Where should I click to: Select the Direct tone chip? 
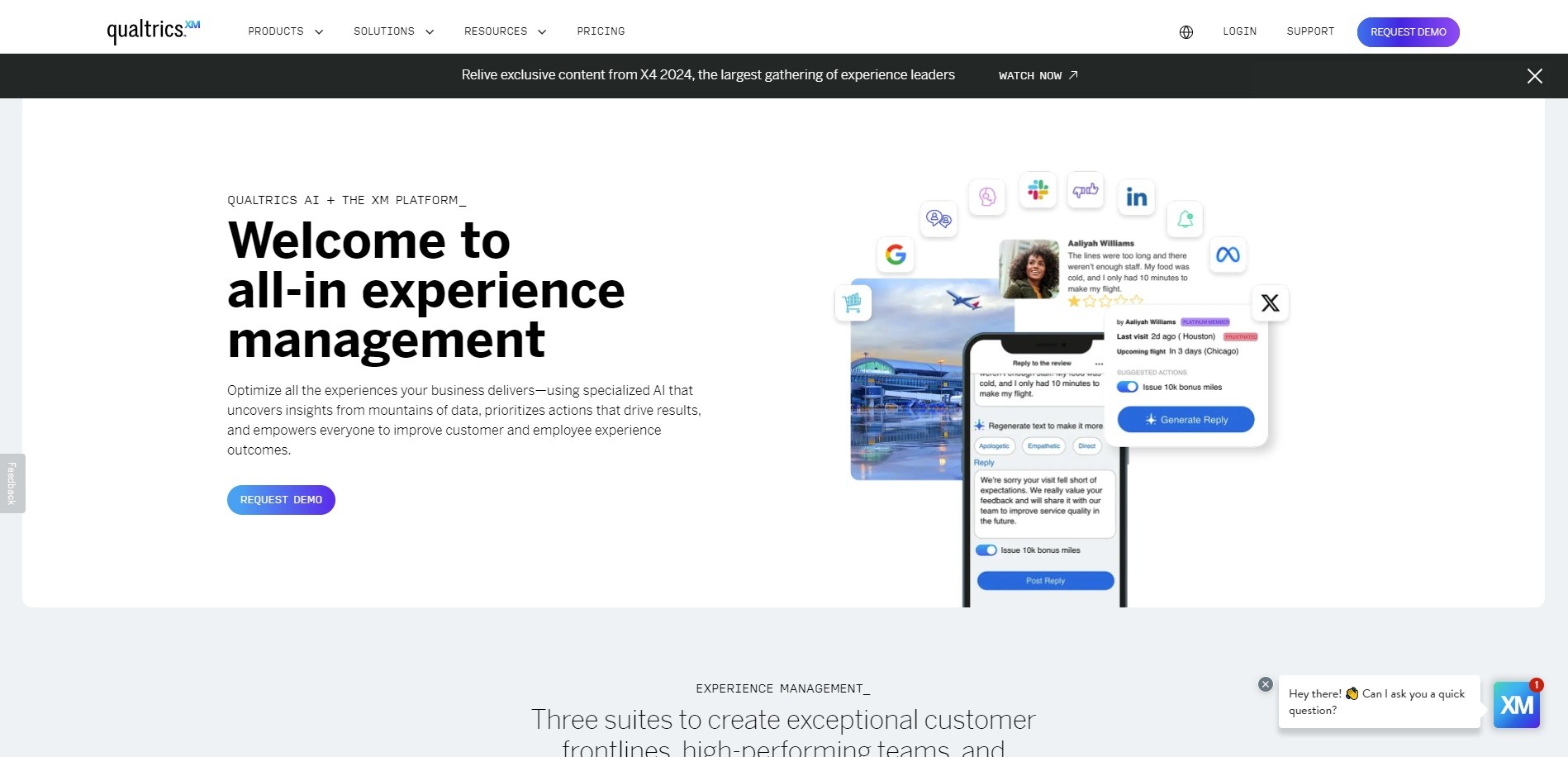click(1087, 446)
